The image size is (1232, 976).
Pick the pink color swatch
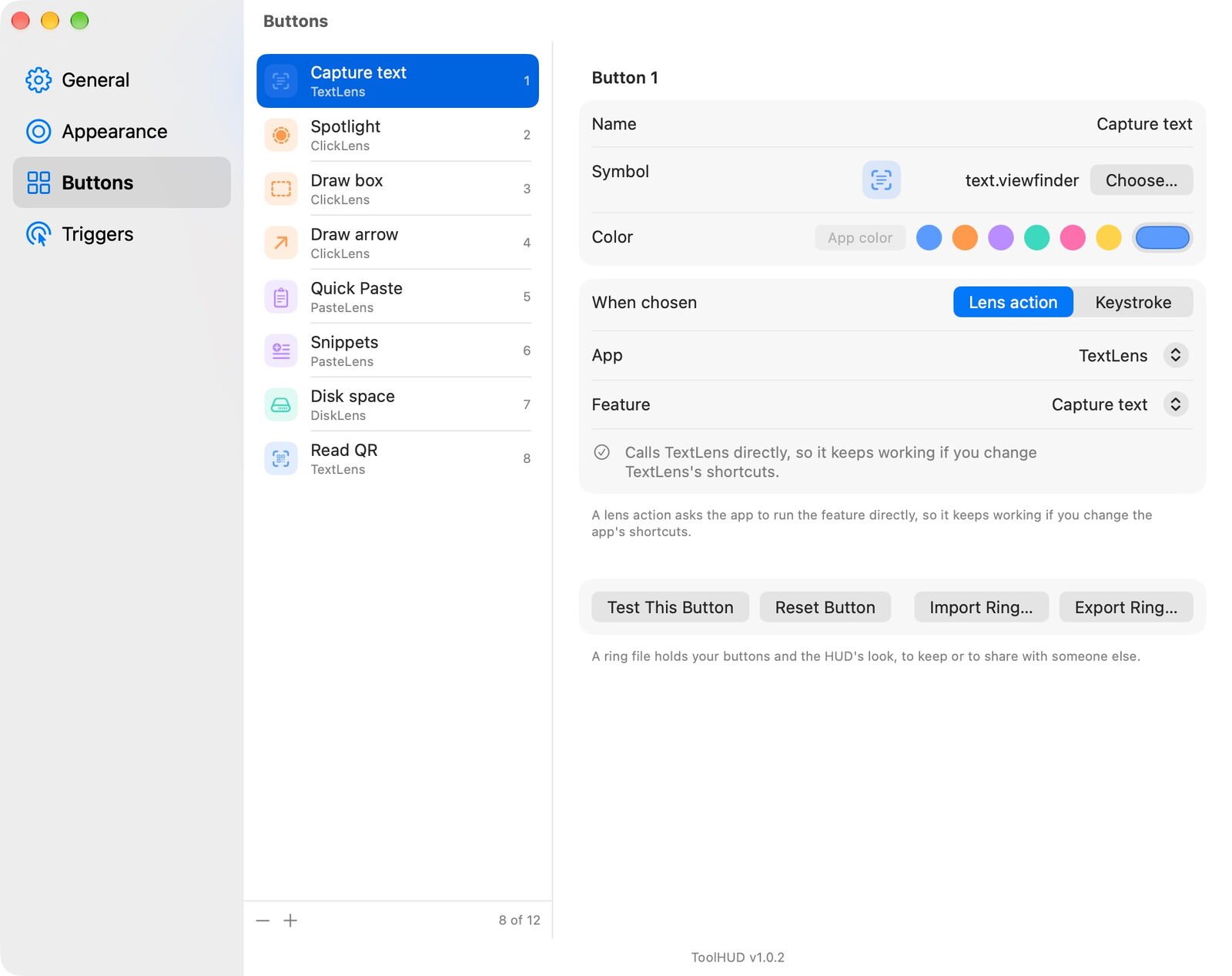point(1073,237)
